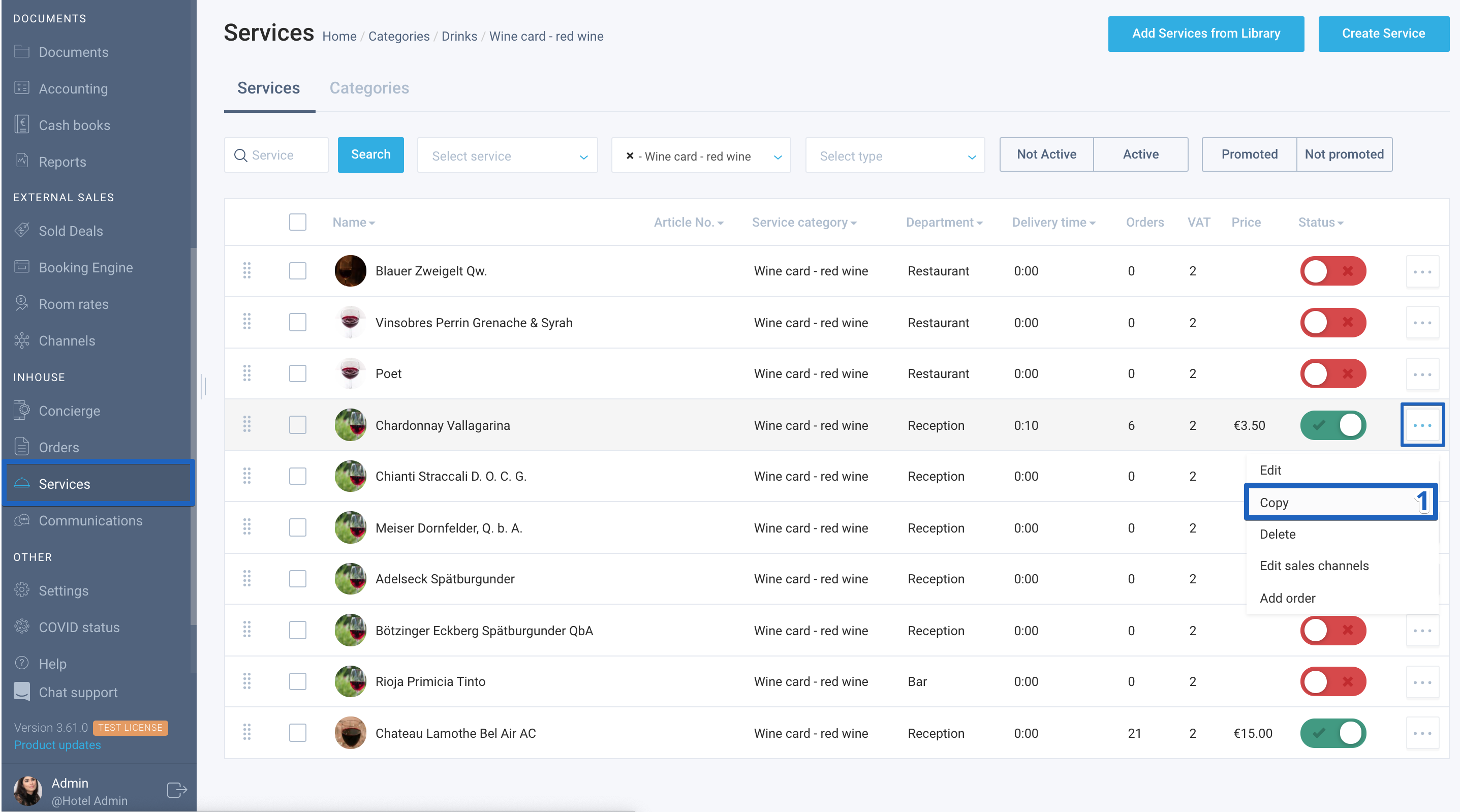
Task: Open Room rates page
Action: point(73,304)
